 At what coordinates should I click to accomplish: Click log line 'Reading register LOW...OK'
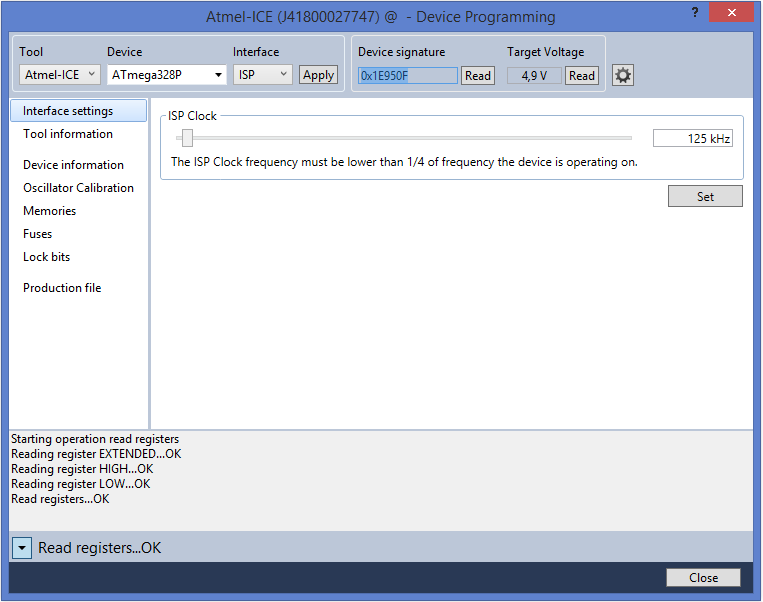click(80, 484)
